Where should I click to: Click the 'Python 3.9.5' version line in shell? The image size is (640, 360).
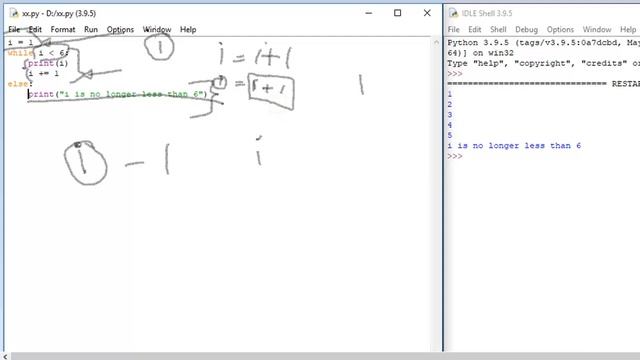[543, 42]
